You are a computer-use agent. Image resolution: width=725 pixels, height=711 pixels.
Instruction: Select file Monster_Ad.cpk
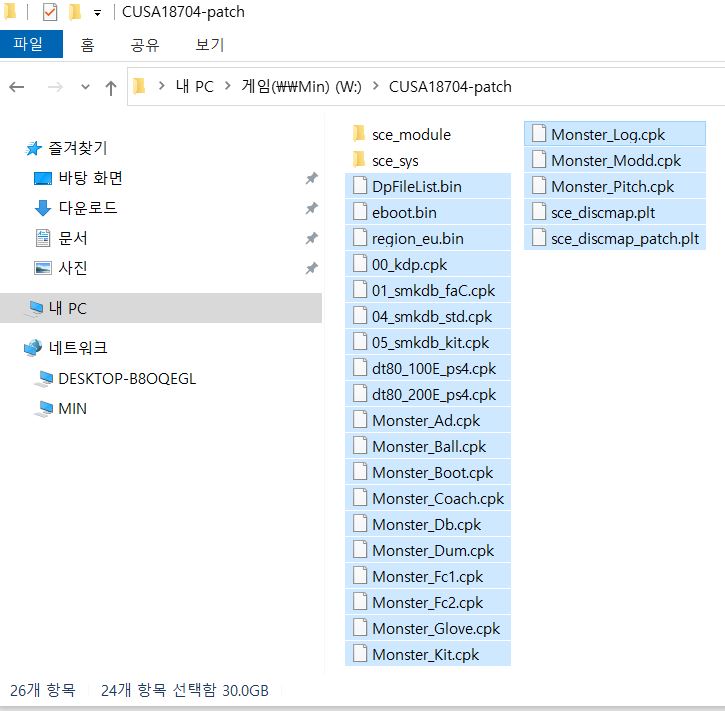click(428, 420)
